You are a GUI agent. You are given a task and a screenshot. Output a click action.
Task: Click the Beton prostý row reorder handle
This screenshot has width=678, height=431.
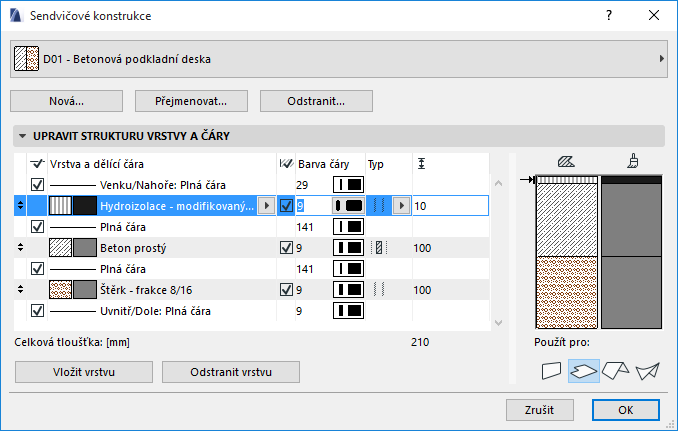(x=20, y=248)
